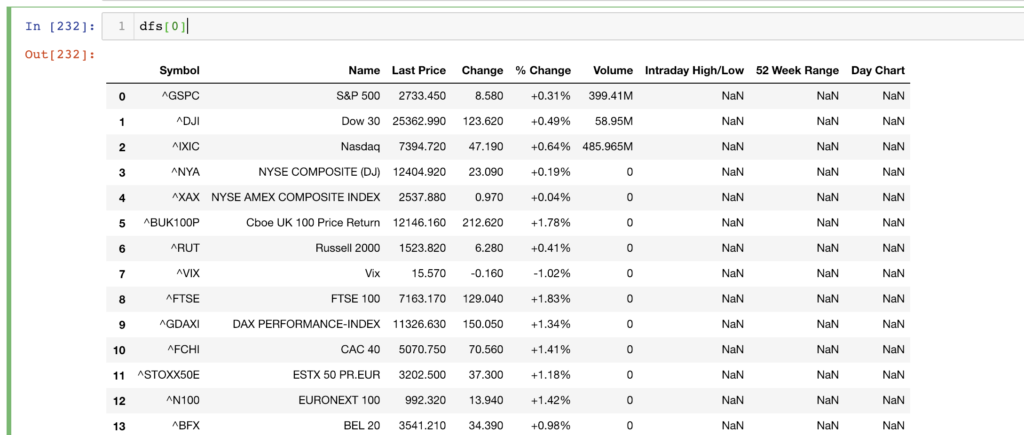Select the ^GSPC symbol cell

[x=181, y=96]
